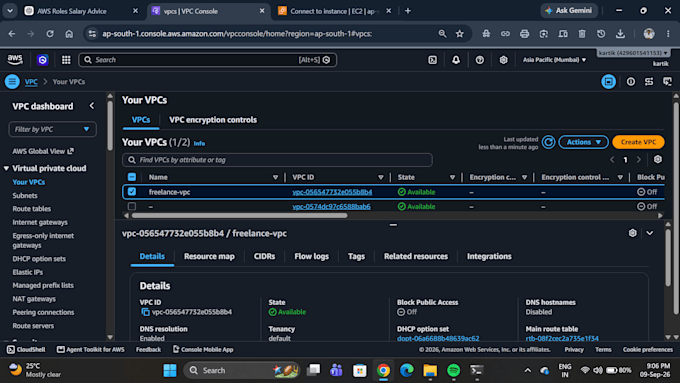
Task: Open the Flow logs tab
Action: 311,256
